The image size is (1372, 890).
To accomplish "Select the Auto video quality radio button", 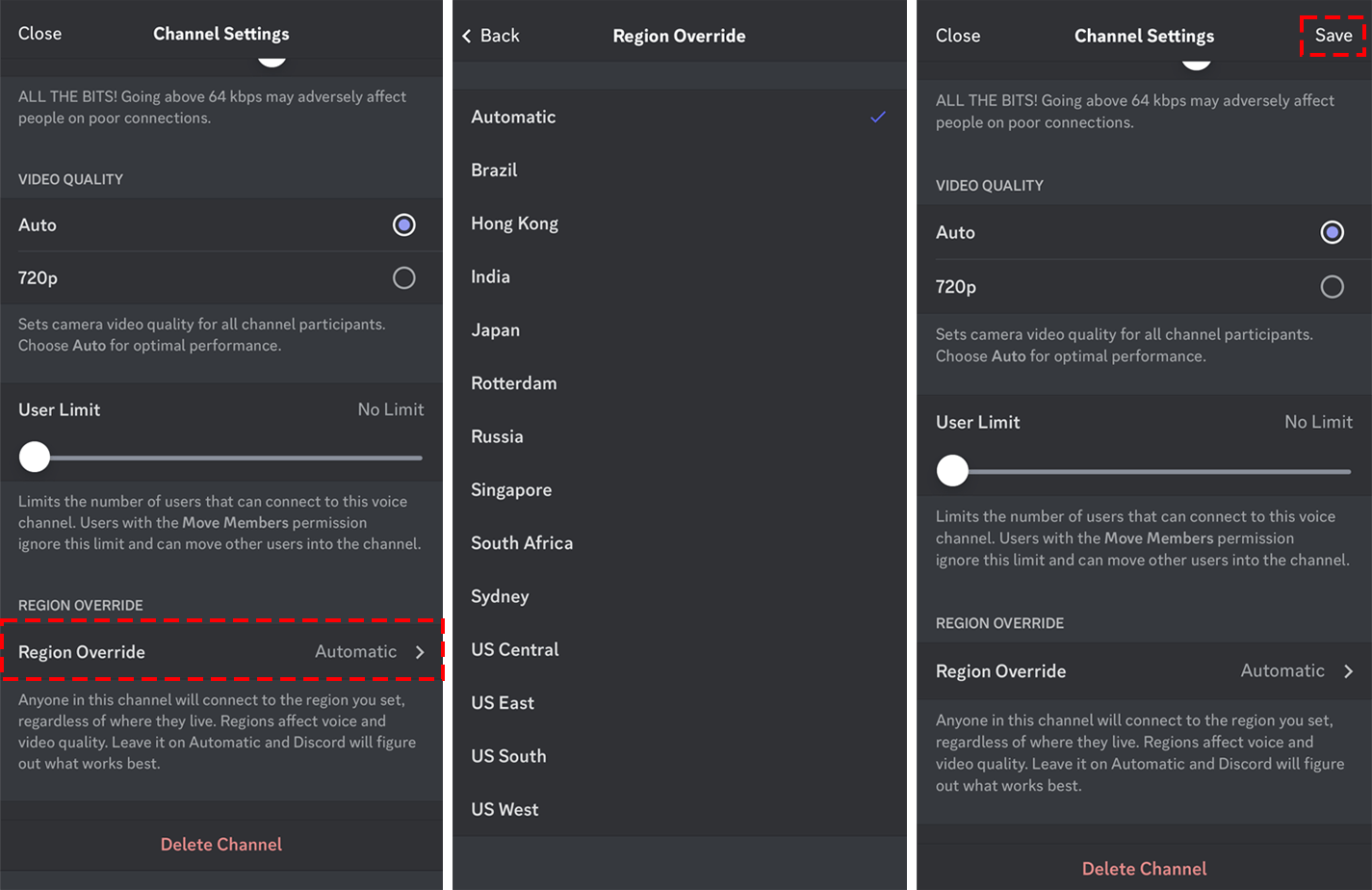I will (403, 224).
